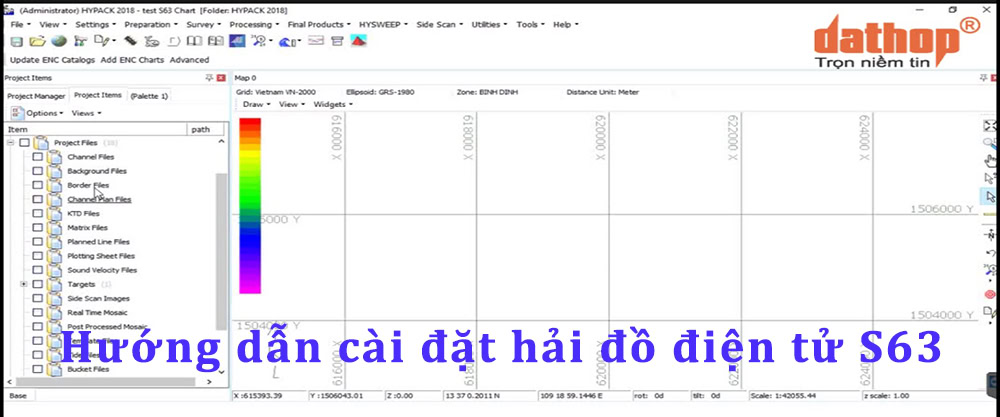
Task: Click the rainbow depth color bar
Action: click(x=250, y=205)
